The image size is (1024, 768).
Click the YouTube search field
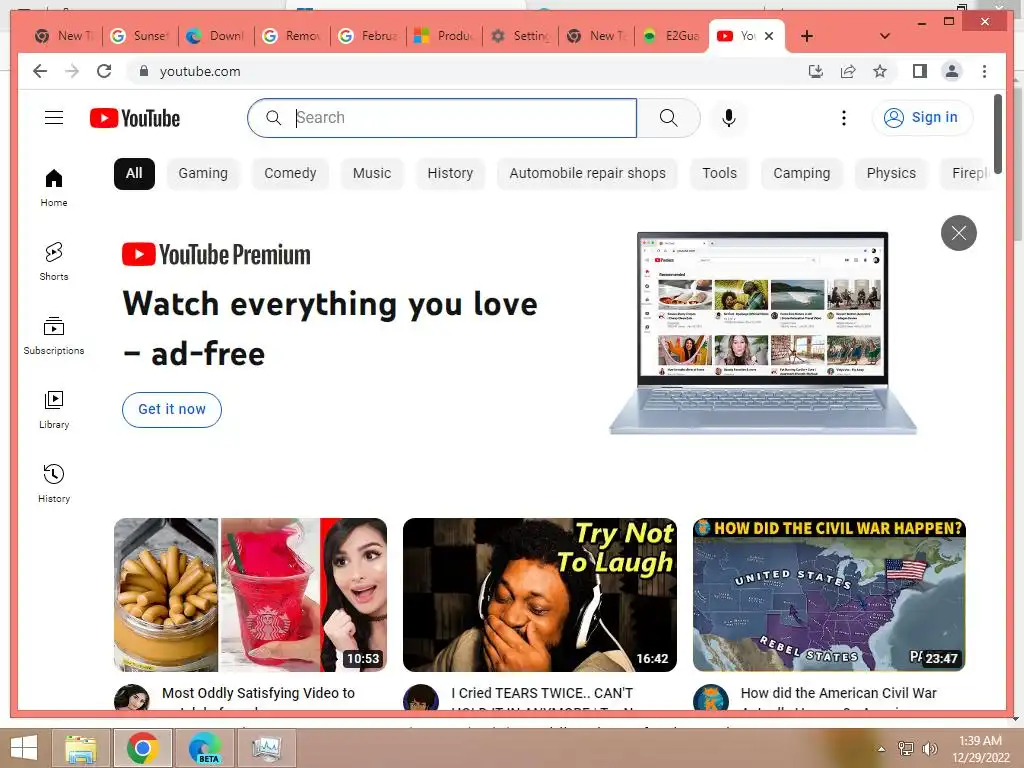pos(442,118)
